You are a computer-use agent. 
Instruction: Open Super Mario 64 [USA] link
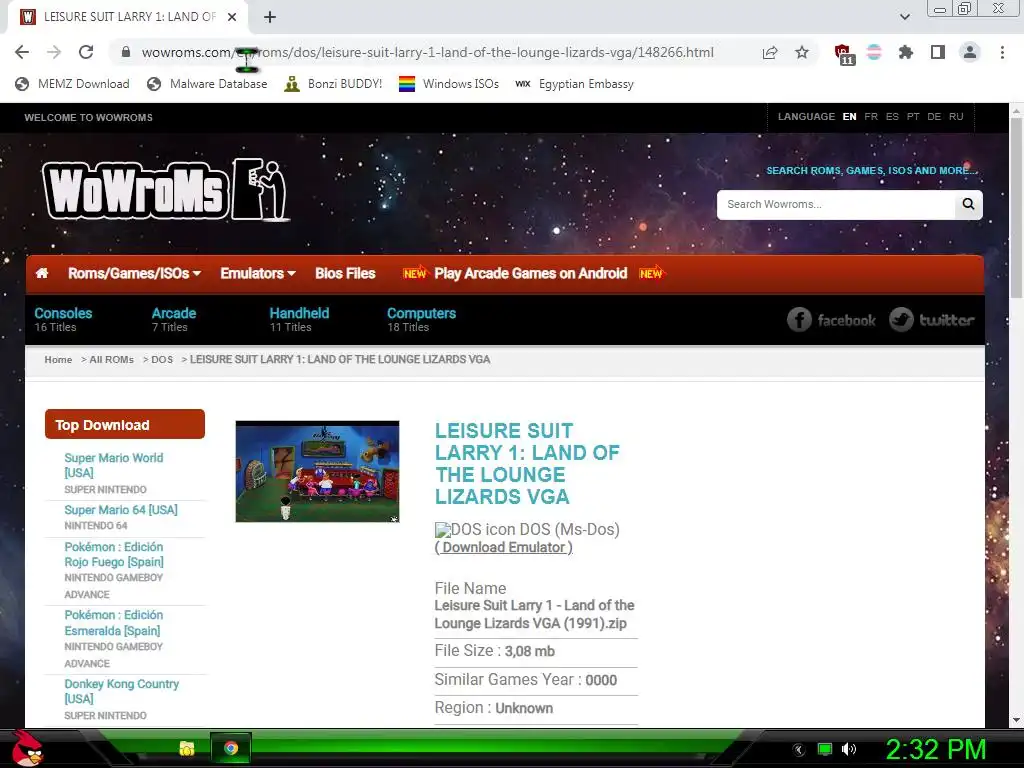(121, 509)
